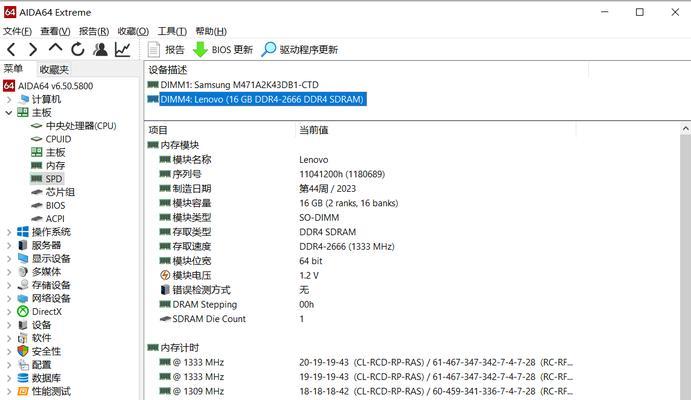Expand the 服务器 node
The height and width of the screenshot is (400, 691).
[9, 245]
